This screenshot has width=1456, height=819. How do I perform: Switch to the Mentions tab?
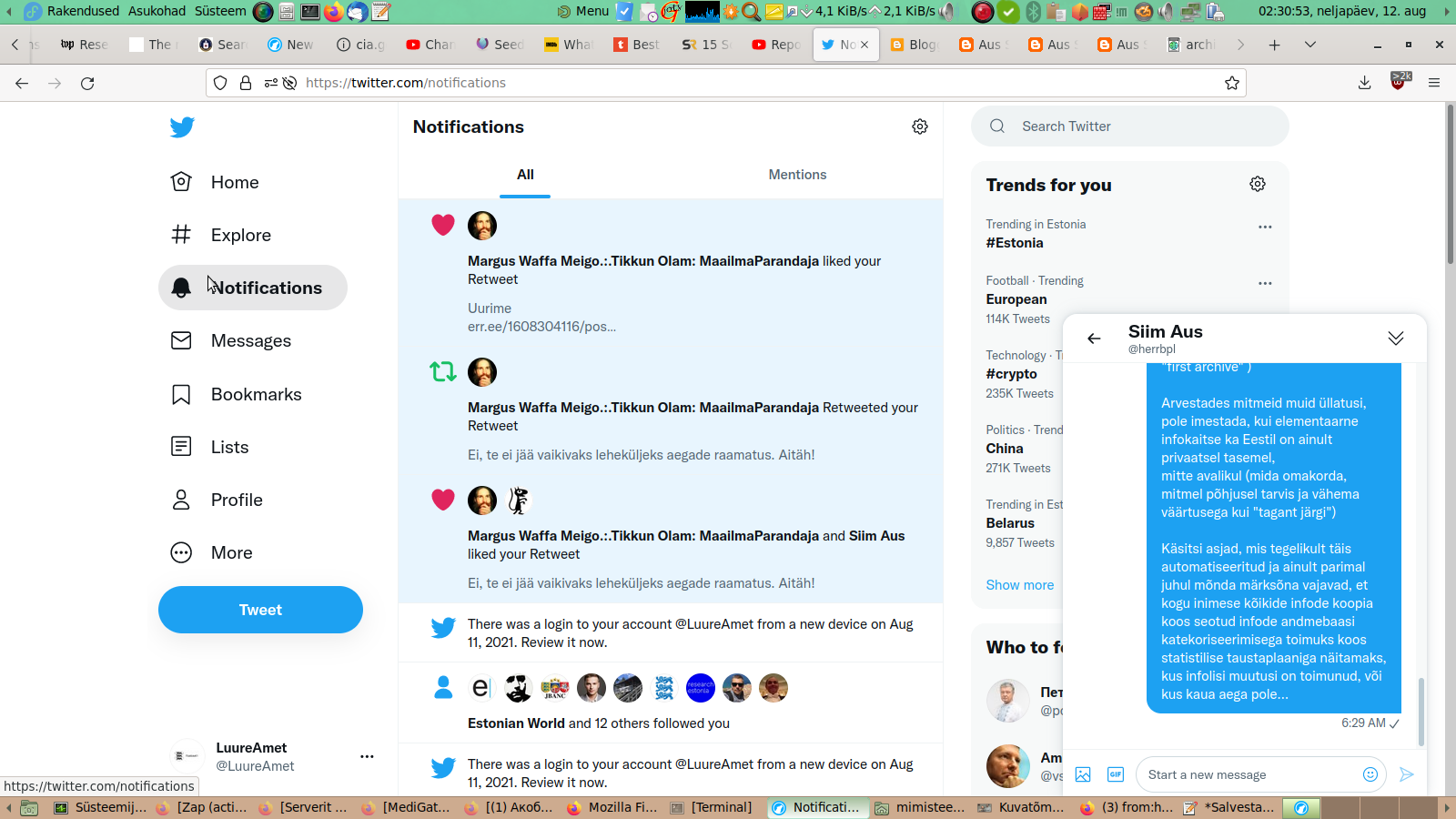coord(797,175)
